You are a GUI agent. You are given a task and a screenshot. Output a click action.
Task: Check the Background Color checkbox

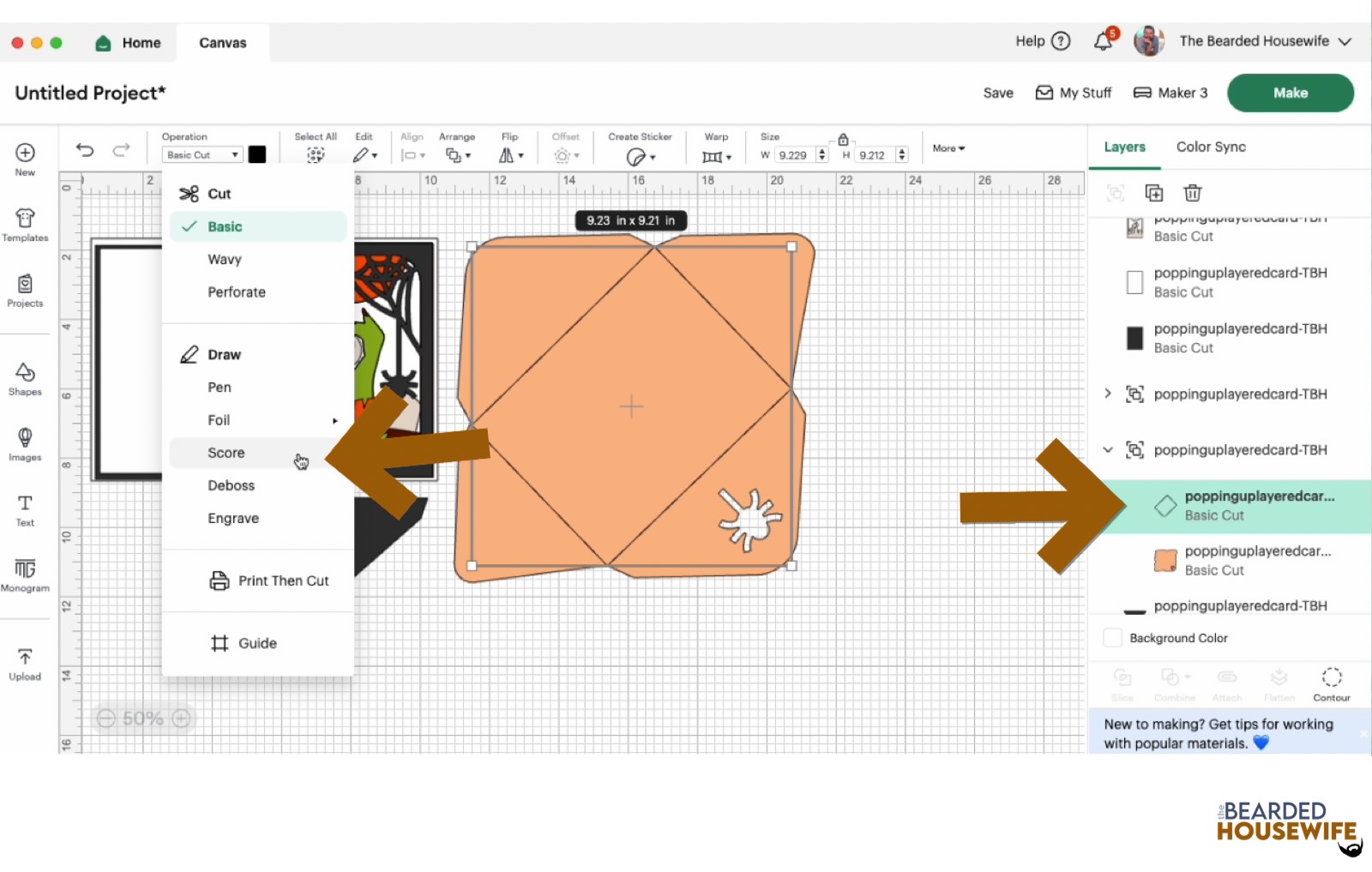pos(1111,638)
